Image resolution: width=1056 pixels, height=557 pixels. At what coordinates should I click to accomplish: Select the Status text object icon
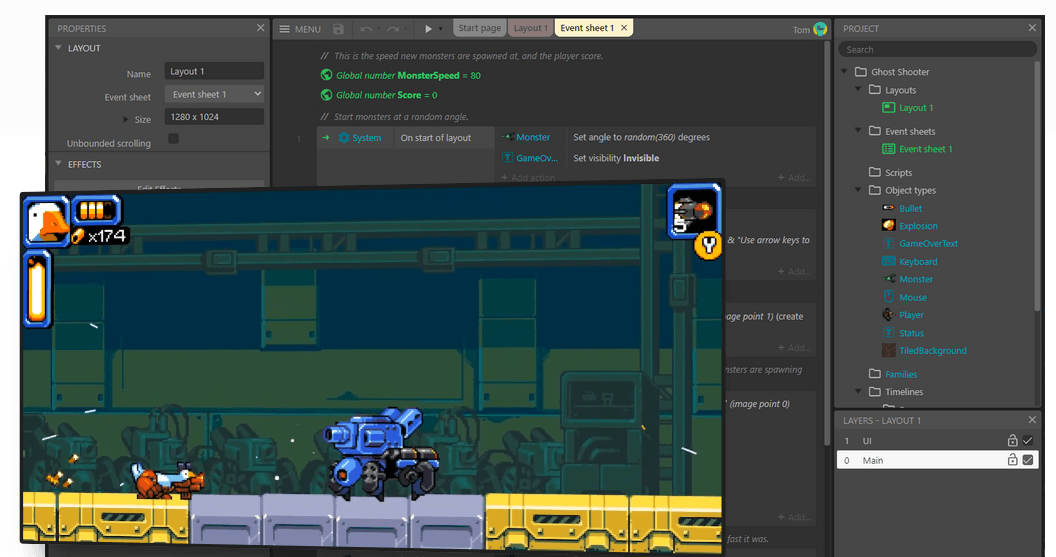(888, 333)
